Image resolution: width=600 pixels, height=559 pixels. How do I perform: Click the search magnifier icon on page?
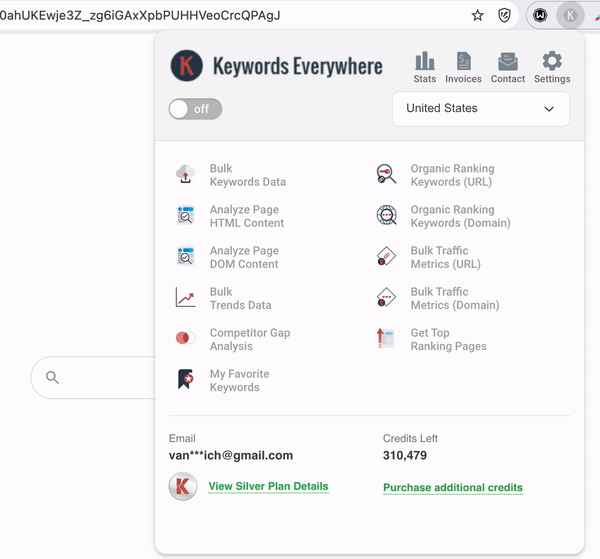tap(52, 377)
